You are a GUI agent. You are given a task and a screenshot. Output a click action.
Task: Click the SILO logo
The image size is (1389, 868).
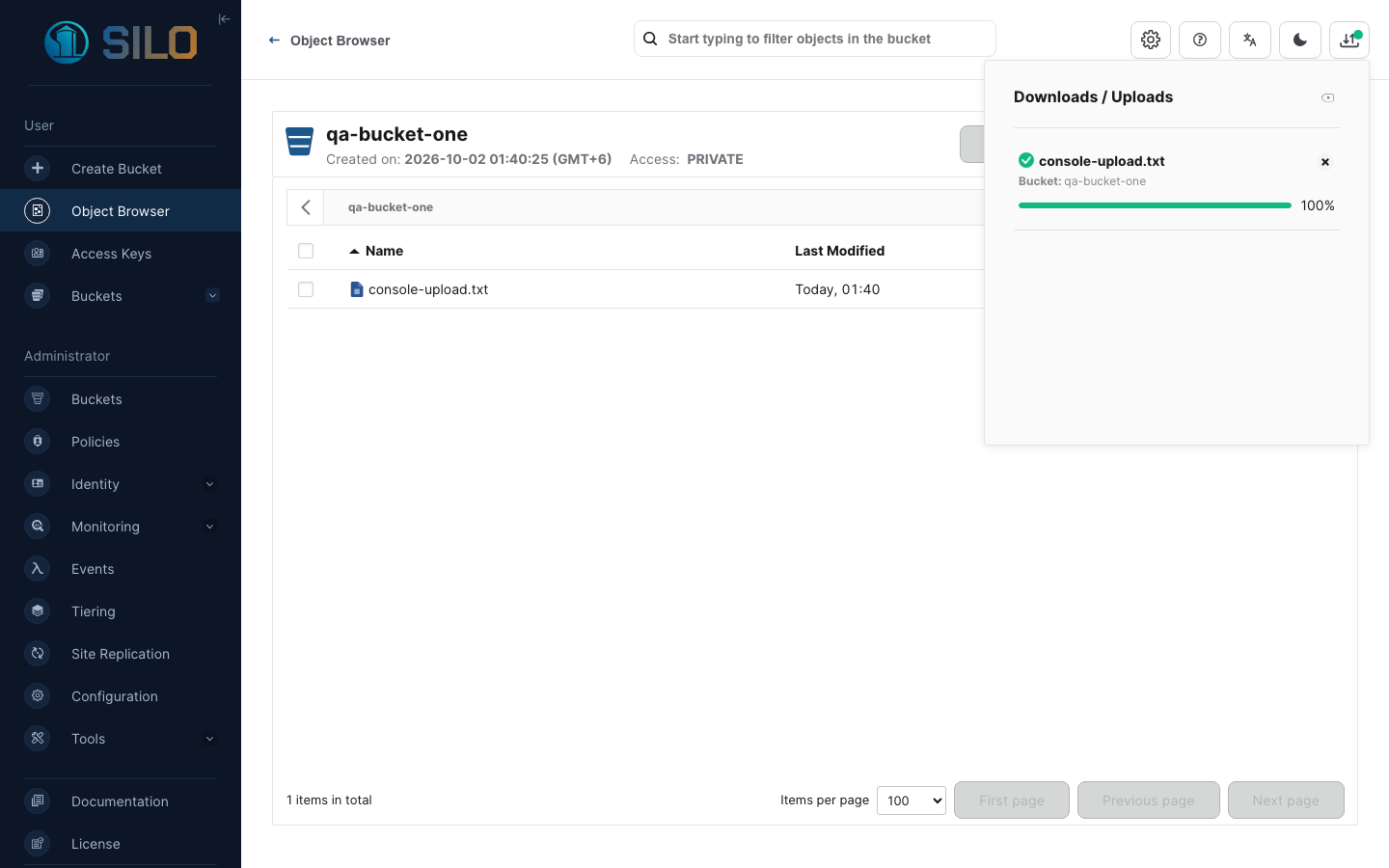point(121,41)
